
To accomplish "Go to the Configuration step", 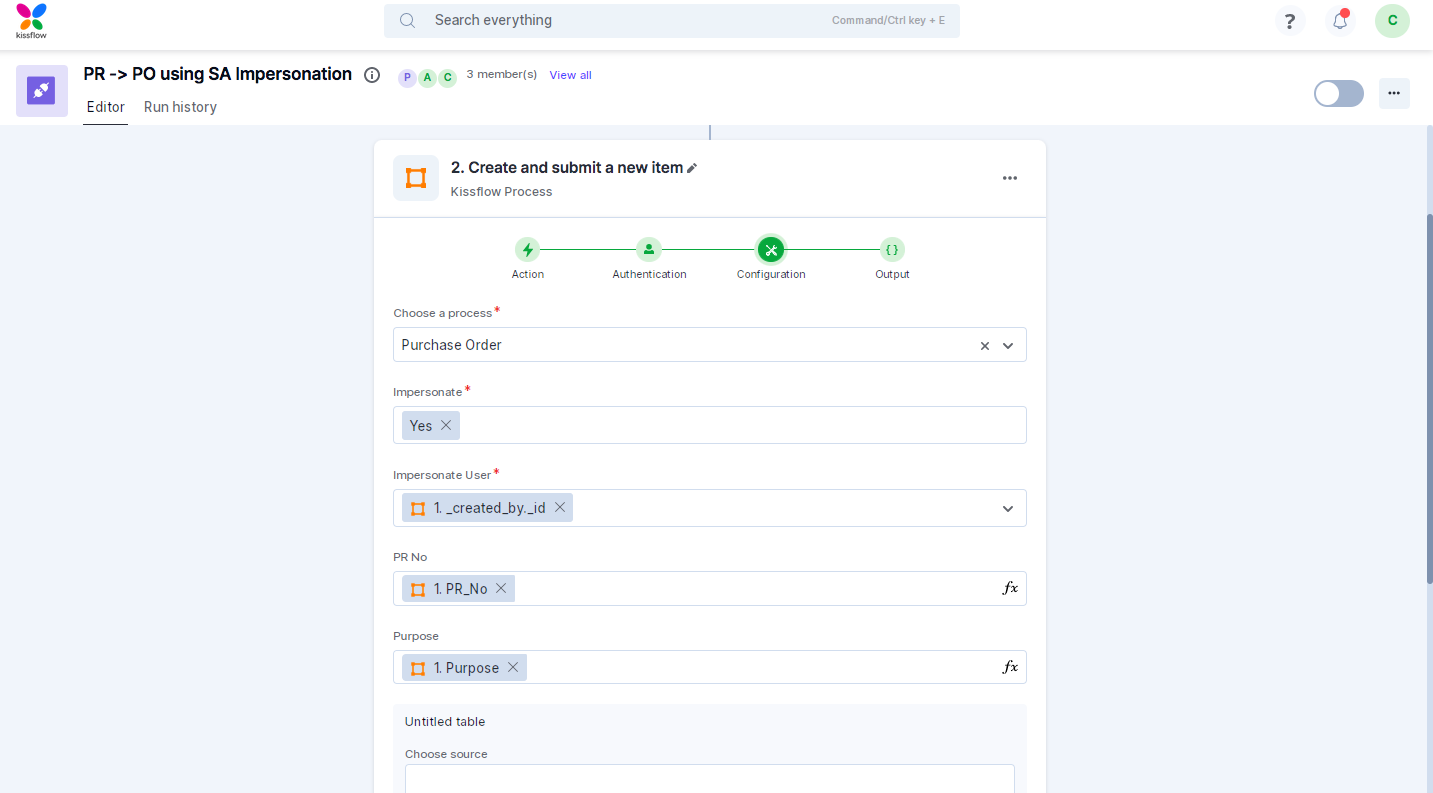I will [771, 250].
